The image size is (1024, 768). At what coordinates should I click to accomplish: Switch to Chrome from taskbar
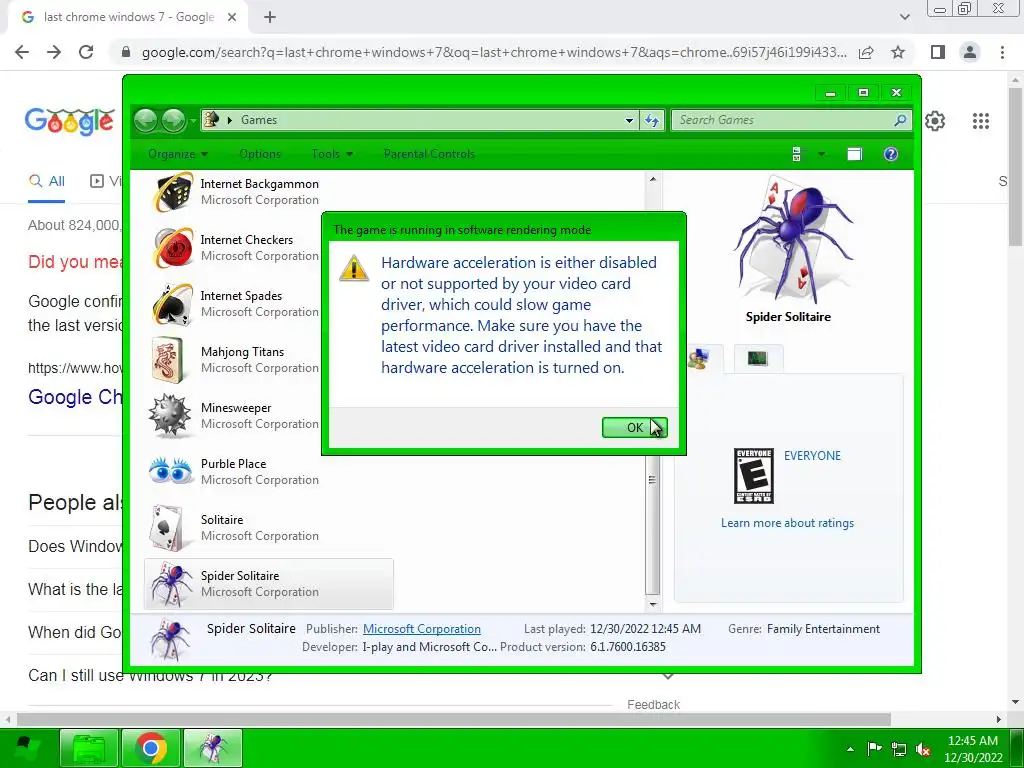[x=151, y=748]
